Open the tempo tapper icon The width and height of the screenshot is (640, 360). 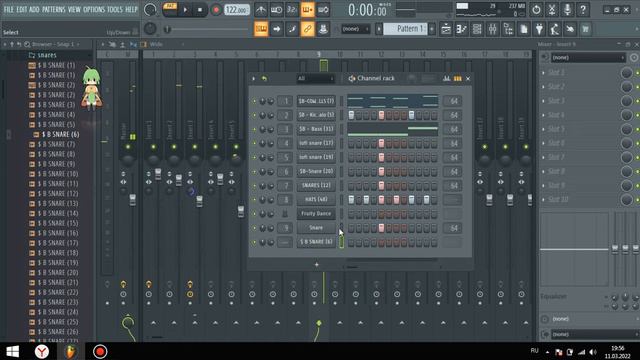(x=555, y=29)
